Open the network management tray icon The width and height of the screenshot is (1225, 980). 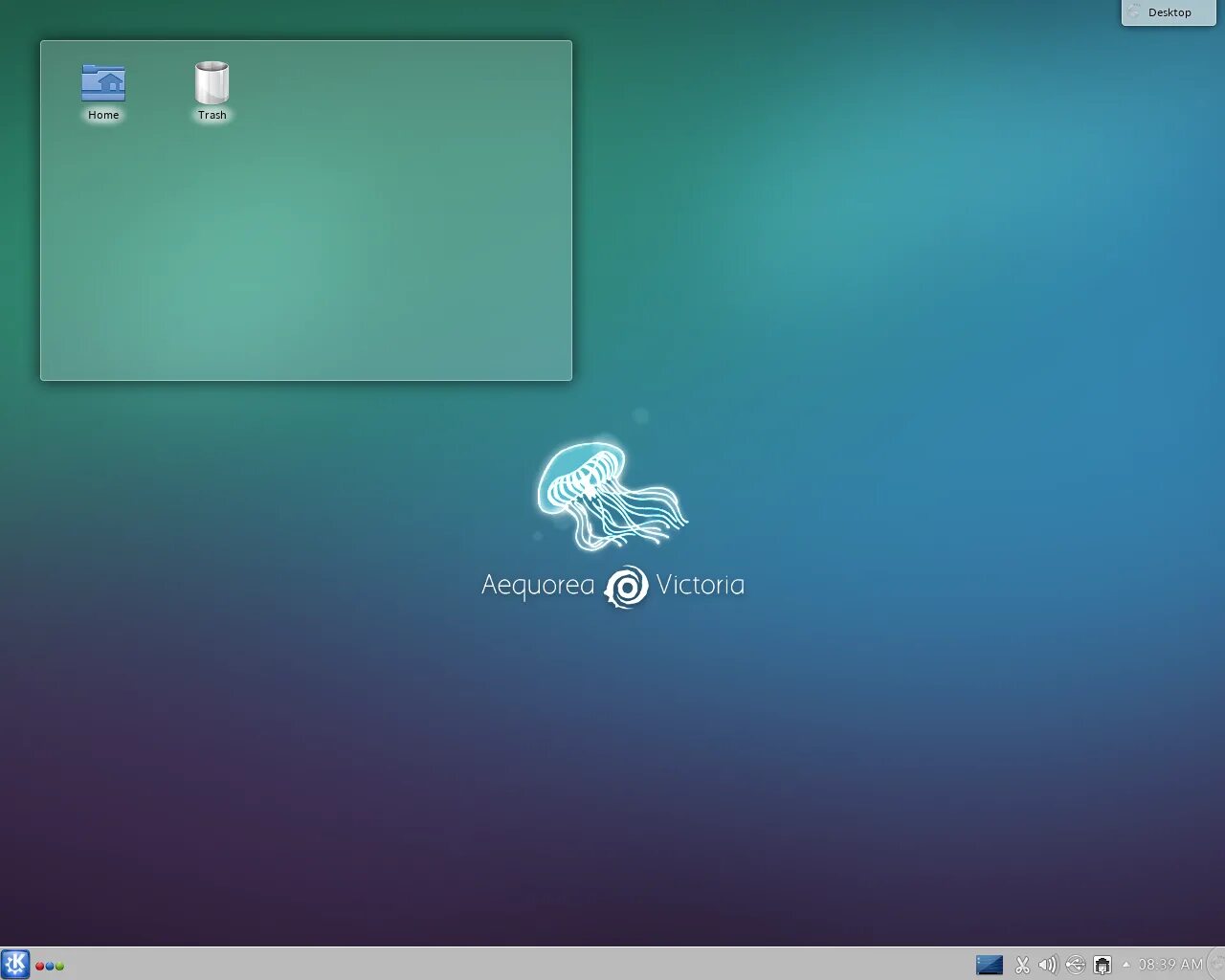1102,965
